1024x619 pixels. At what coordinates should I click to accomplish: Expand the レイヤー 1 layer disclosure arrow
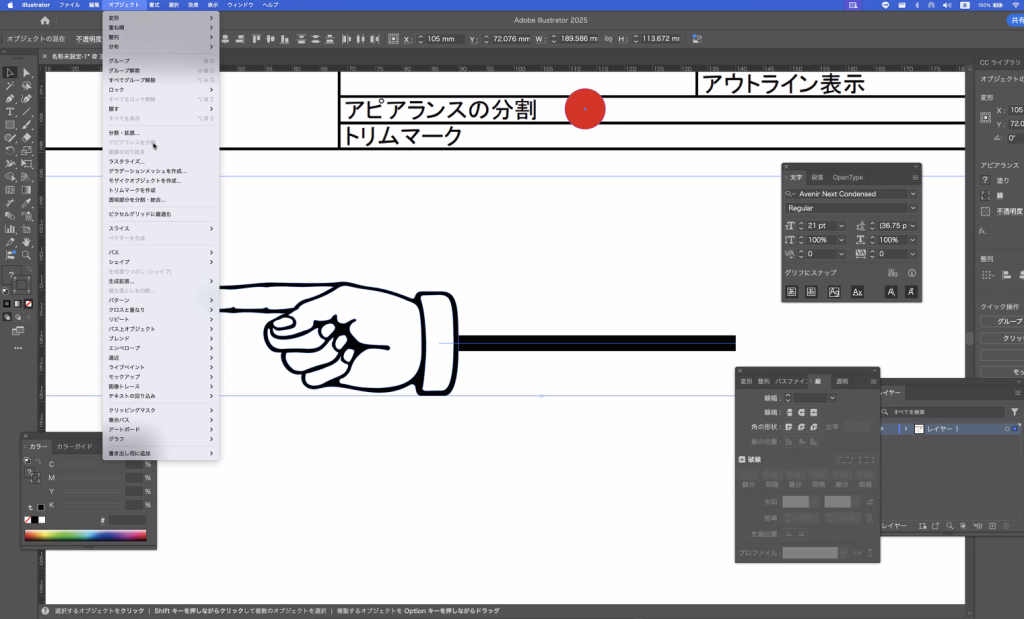click(x=906, y=429)
